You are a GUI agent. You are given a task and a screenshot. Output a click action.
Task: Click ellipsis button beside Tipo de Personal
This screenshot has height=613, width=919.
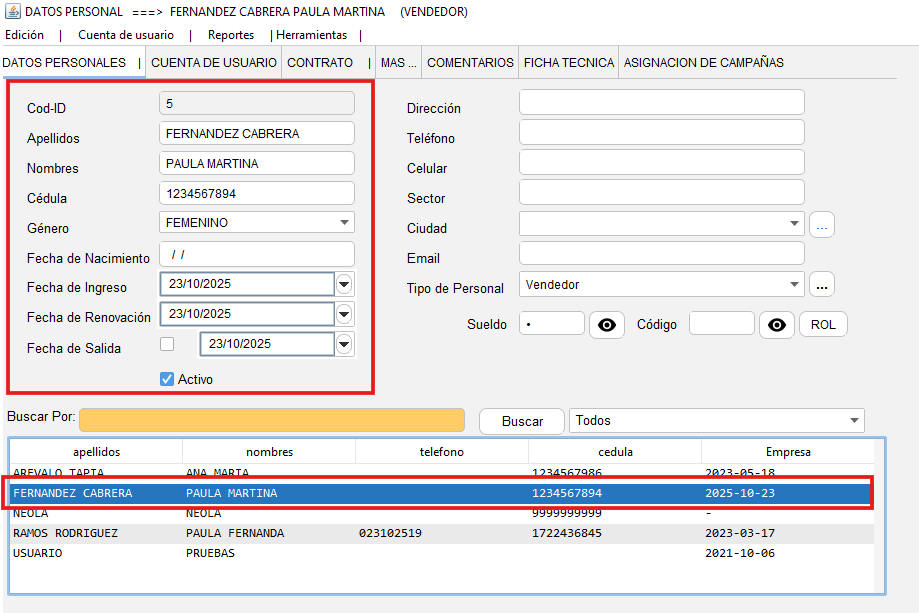[821, 285]
